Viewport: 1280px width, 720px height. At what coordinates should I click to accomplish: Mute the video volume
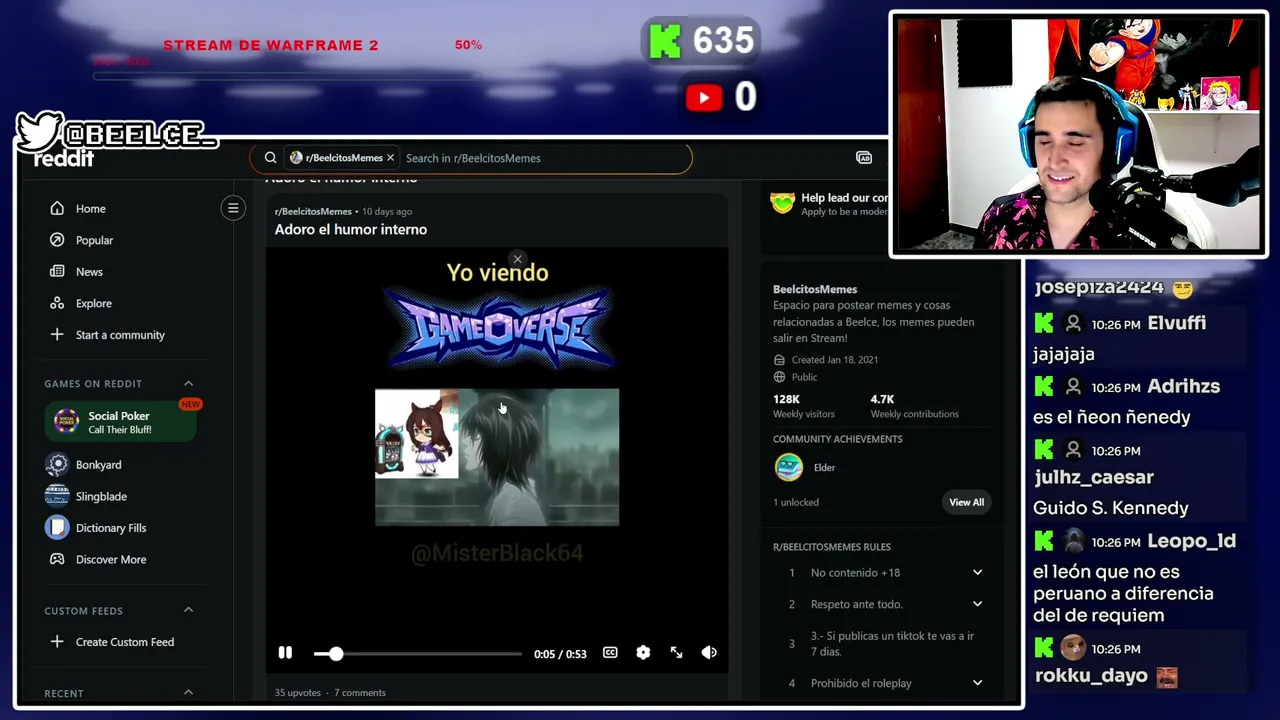709,653
